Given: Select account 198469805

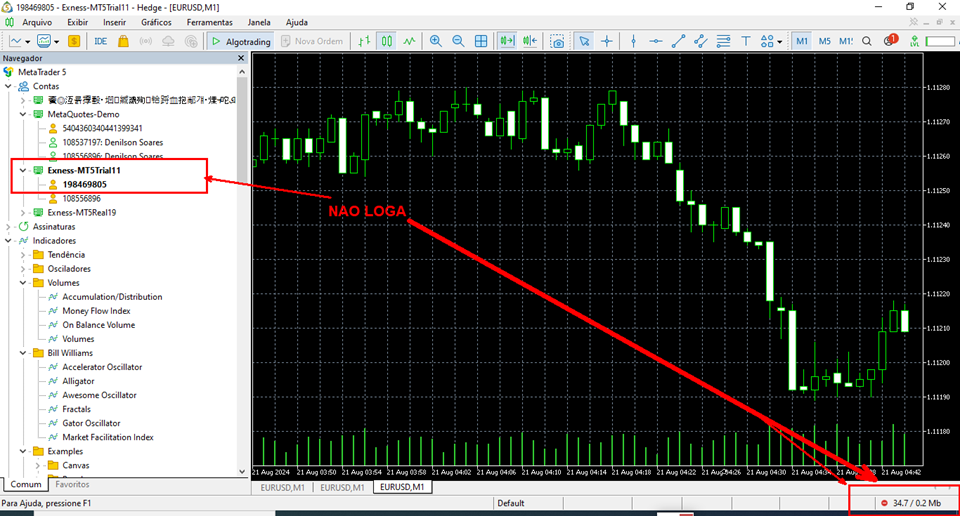Looking at the screenshot, I should tap(84, 184).
